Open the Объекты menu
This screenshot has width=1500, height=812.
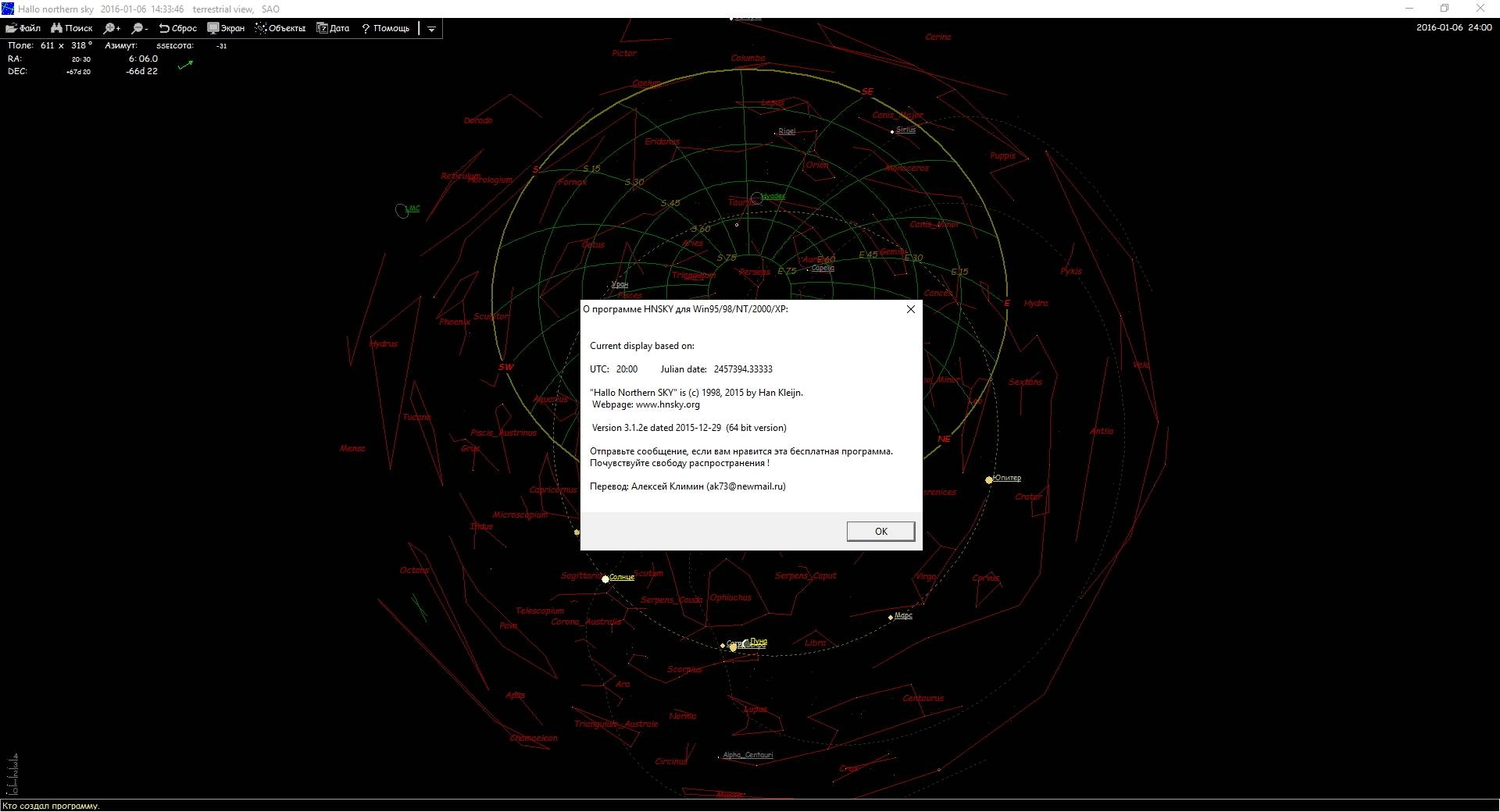280,28
